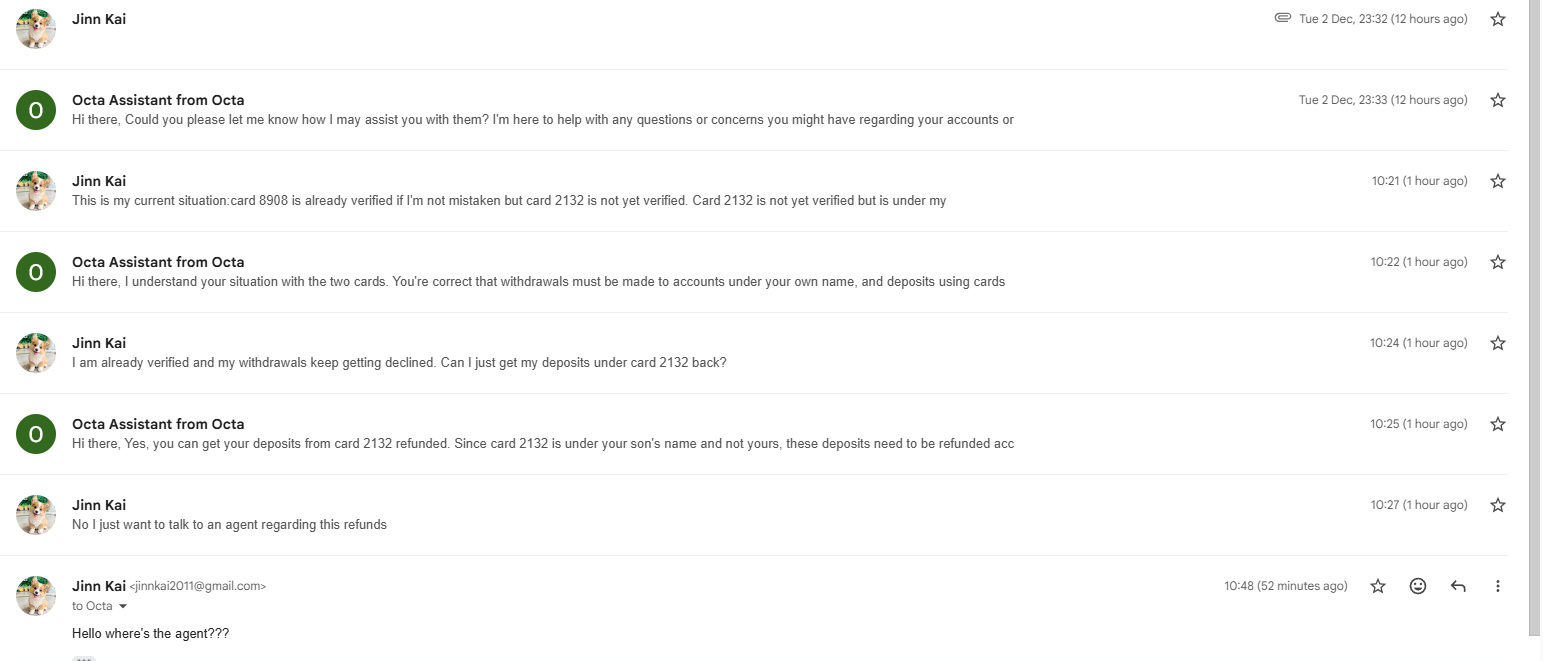Toggle star on Octa Assistant's 10:25 message
The image size is (1543, 661).
1497,424
